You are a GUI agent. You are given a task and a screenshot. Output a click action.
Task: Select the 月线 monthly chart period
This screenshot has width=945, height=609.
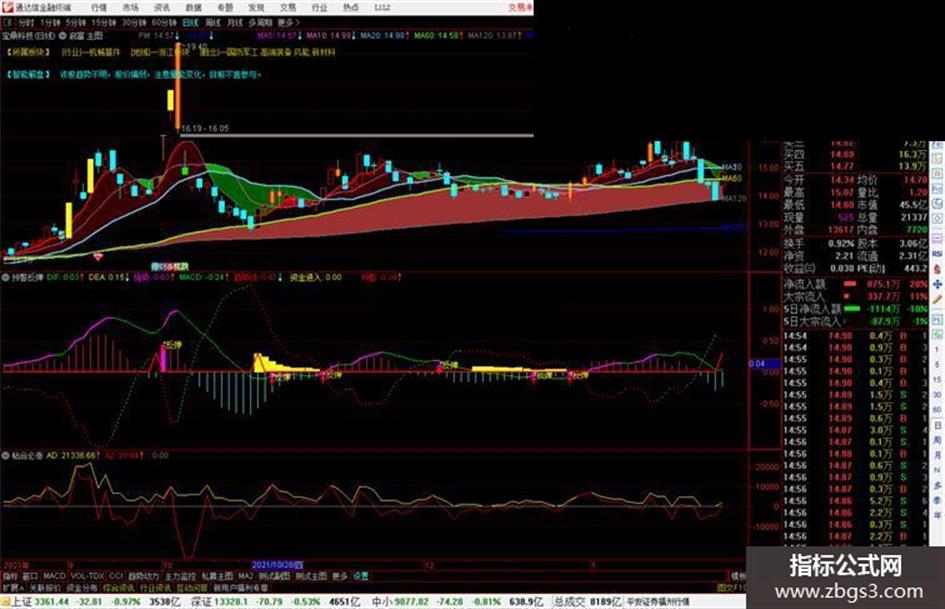234,23
